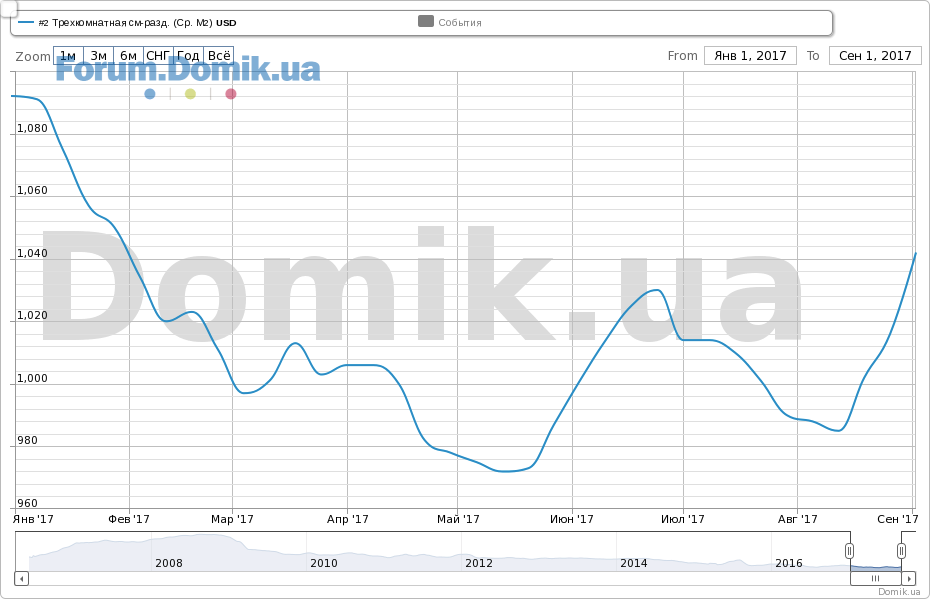This screenshot has width=931, height=600.
Task: Select the 1м zoom range
Action: 68,56
